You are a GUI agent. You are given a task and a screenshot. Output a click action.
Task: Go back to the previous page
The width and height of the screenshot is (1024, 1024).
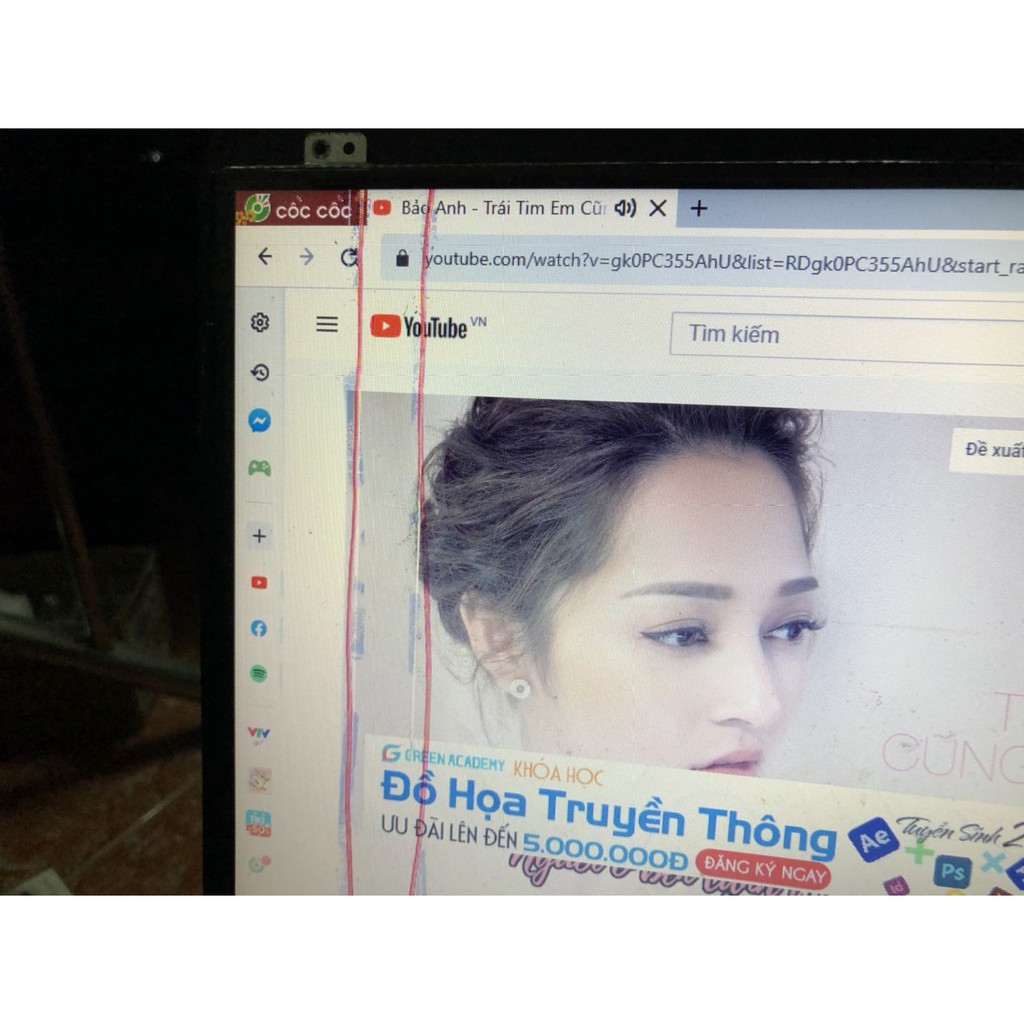(265, 257)
